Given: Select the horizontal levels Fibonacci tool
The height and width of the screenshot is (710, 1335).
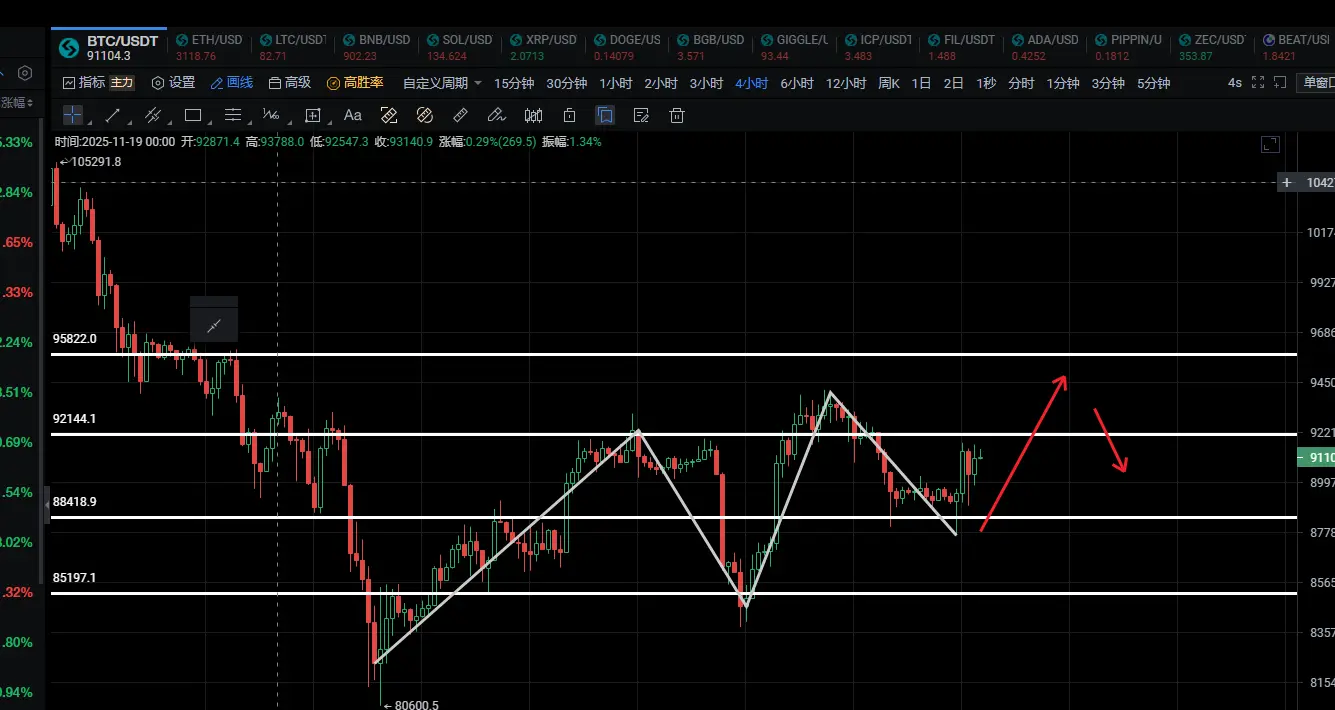Looking at the screenshot, I should (x=233, y=115).
